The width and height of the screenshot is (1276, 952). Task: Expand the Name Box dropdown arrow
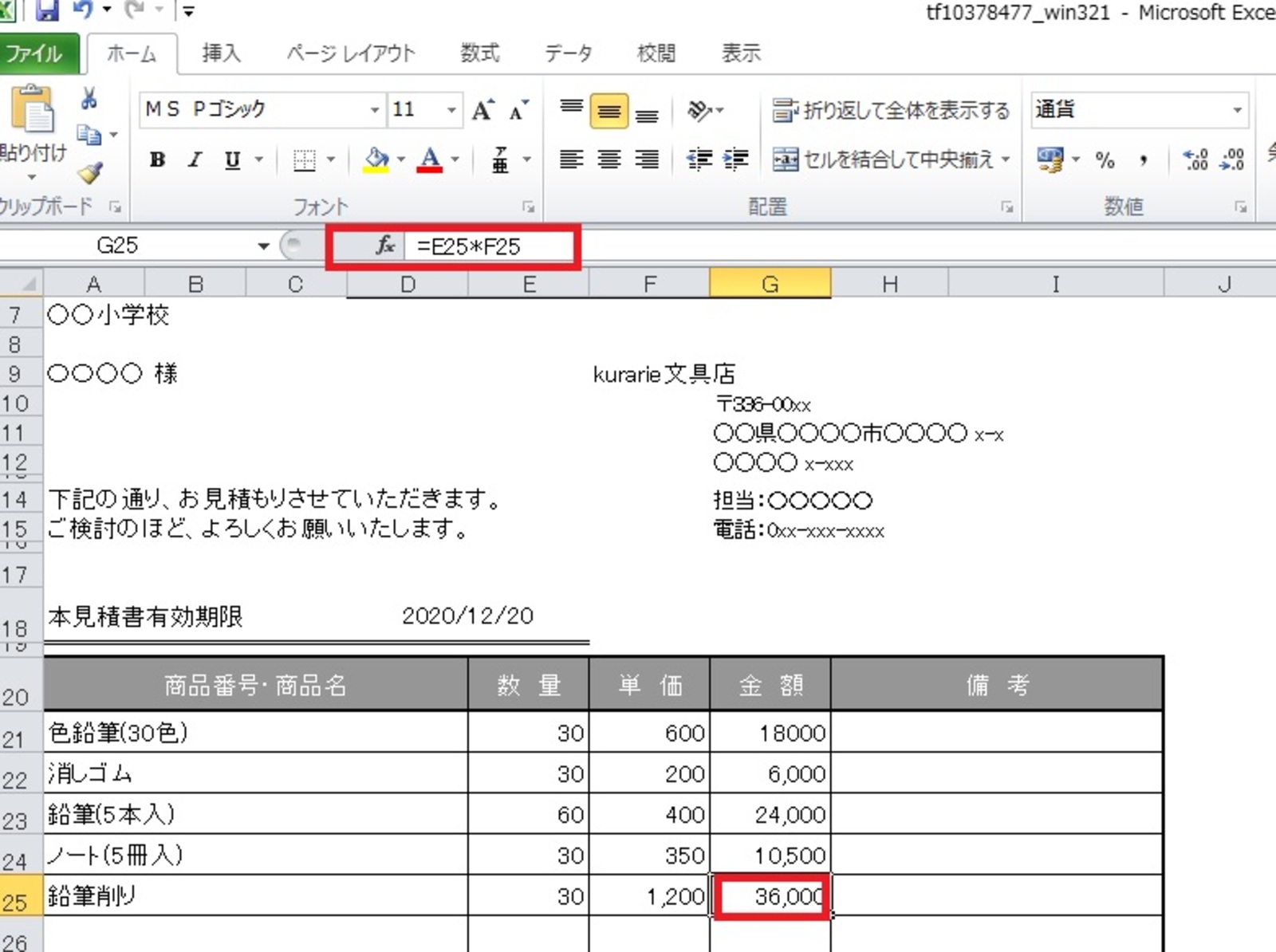(263, 246)
